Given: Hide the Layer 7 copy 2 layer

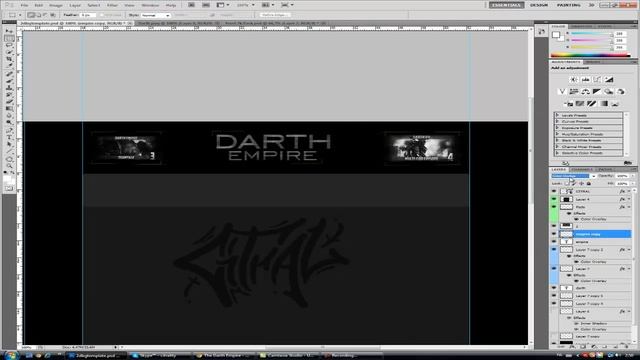Looking at the screenshot, I should click(x=554, y=249).
